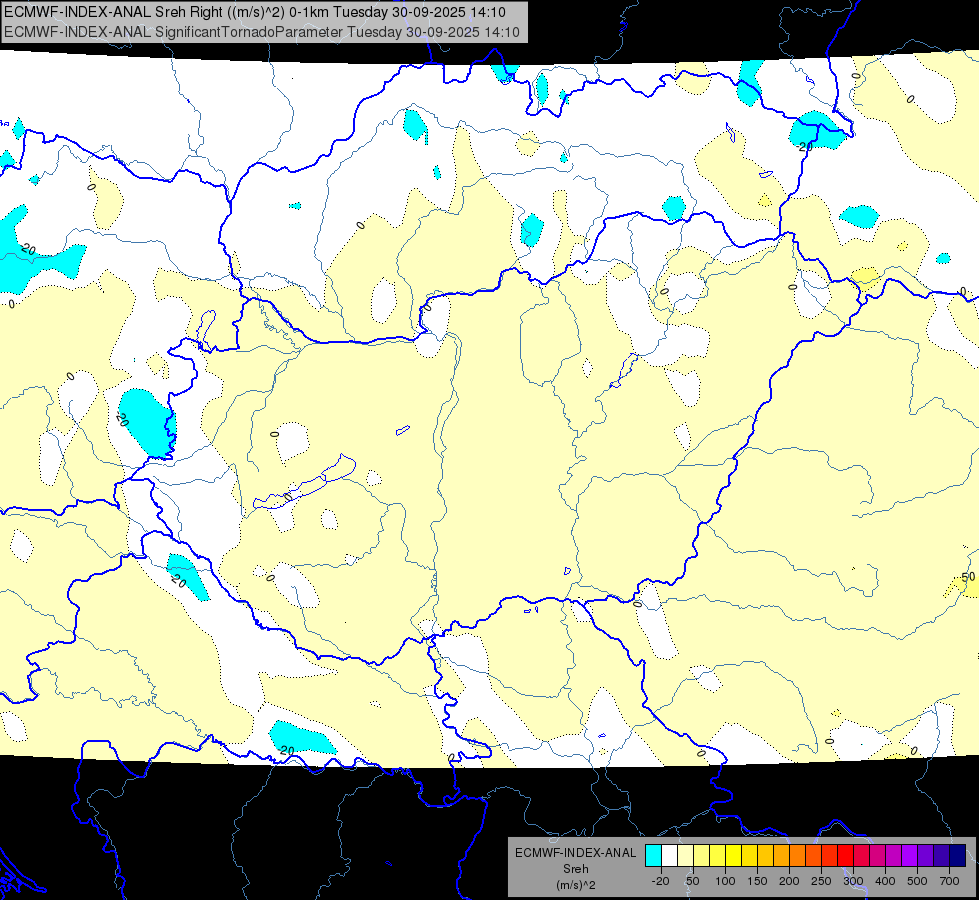The height and width of the screenshot is (900, 979).
Task: Click the legend tick value 150
Action: coord(757,881)
